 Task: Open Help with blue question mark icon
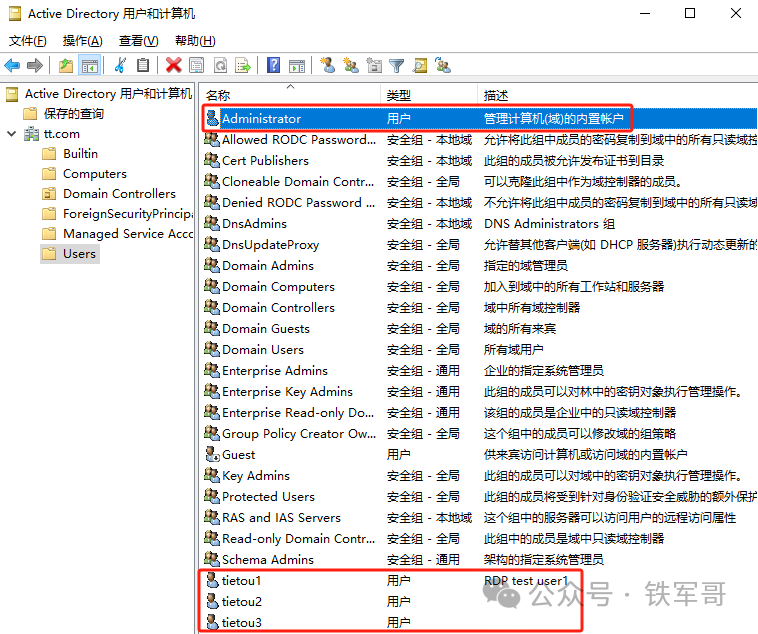click(x=273, y=65)
